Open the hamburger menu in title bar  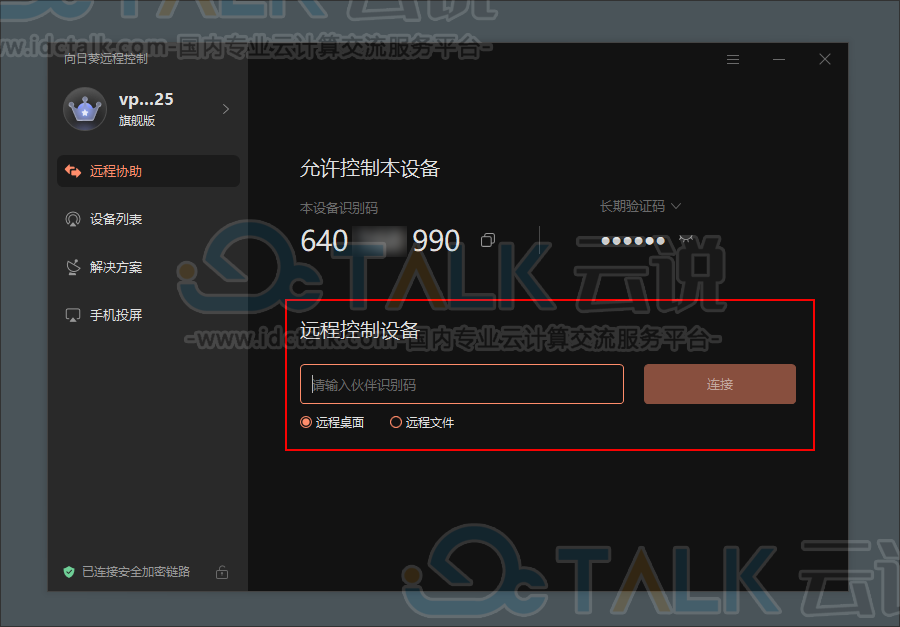pos(733,59)
